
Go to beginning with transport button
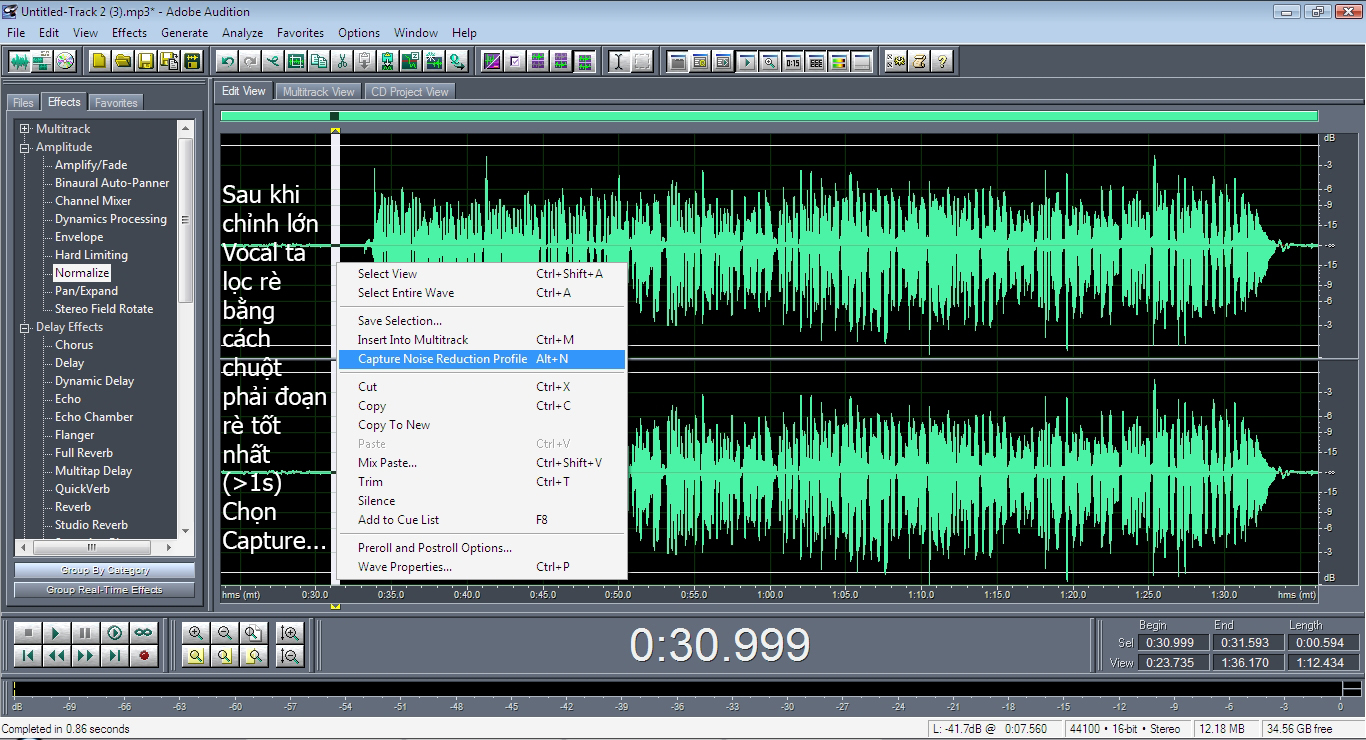coord(28,656)
